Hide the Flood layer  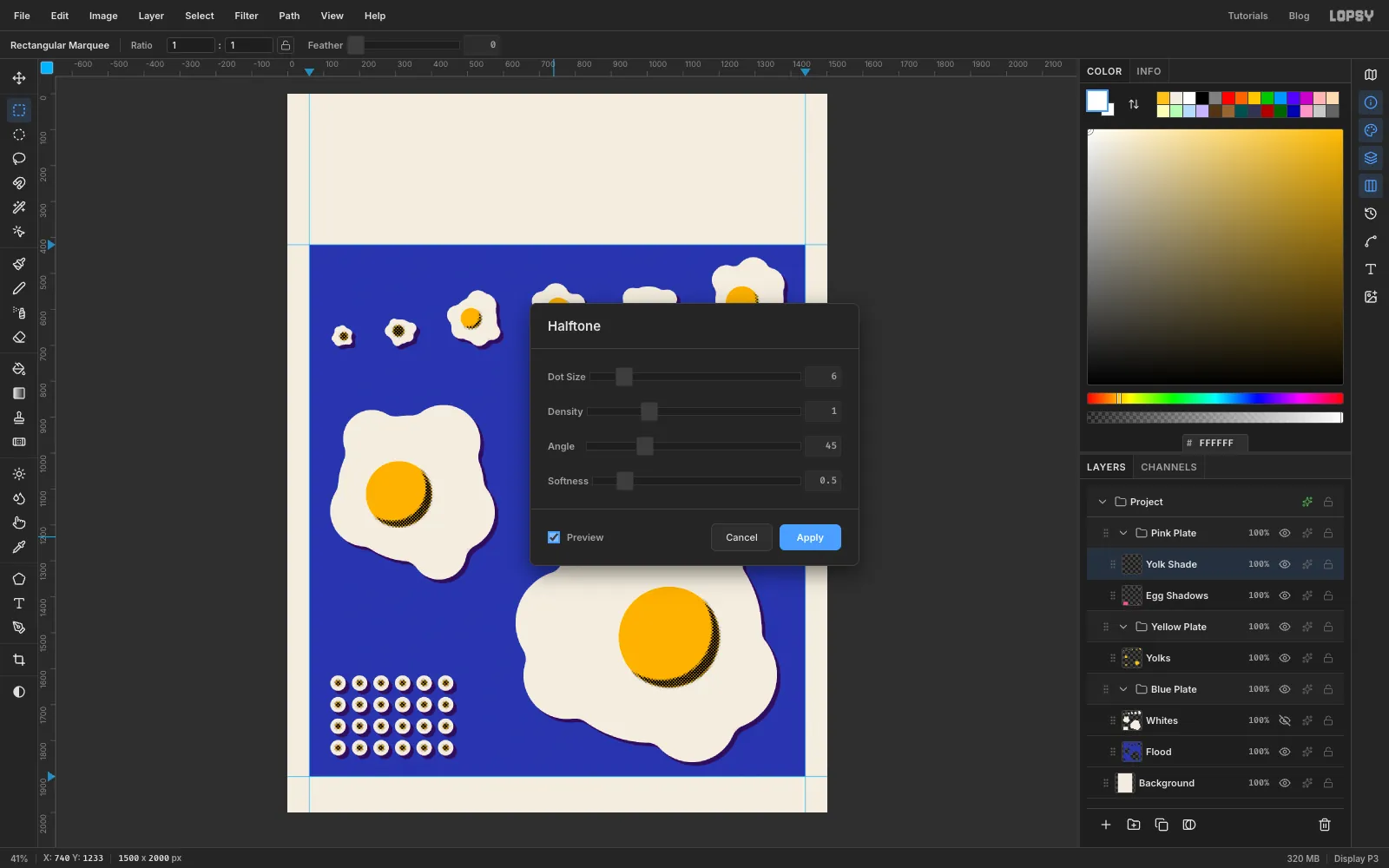1285,752
